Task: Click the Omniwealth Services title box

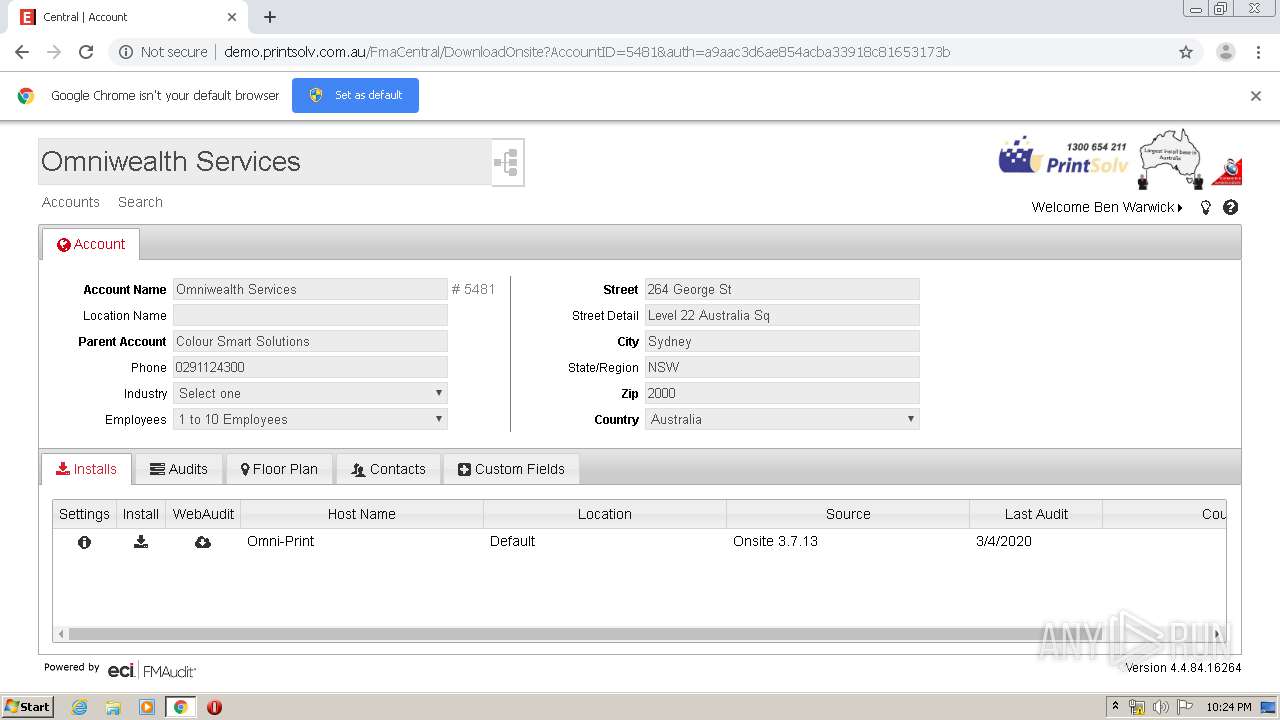Action: [265, 162]
